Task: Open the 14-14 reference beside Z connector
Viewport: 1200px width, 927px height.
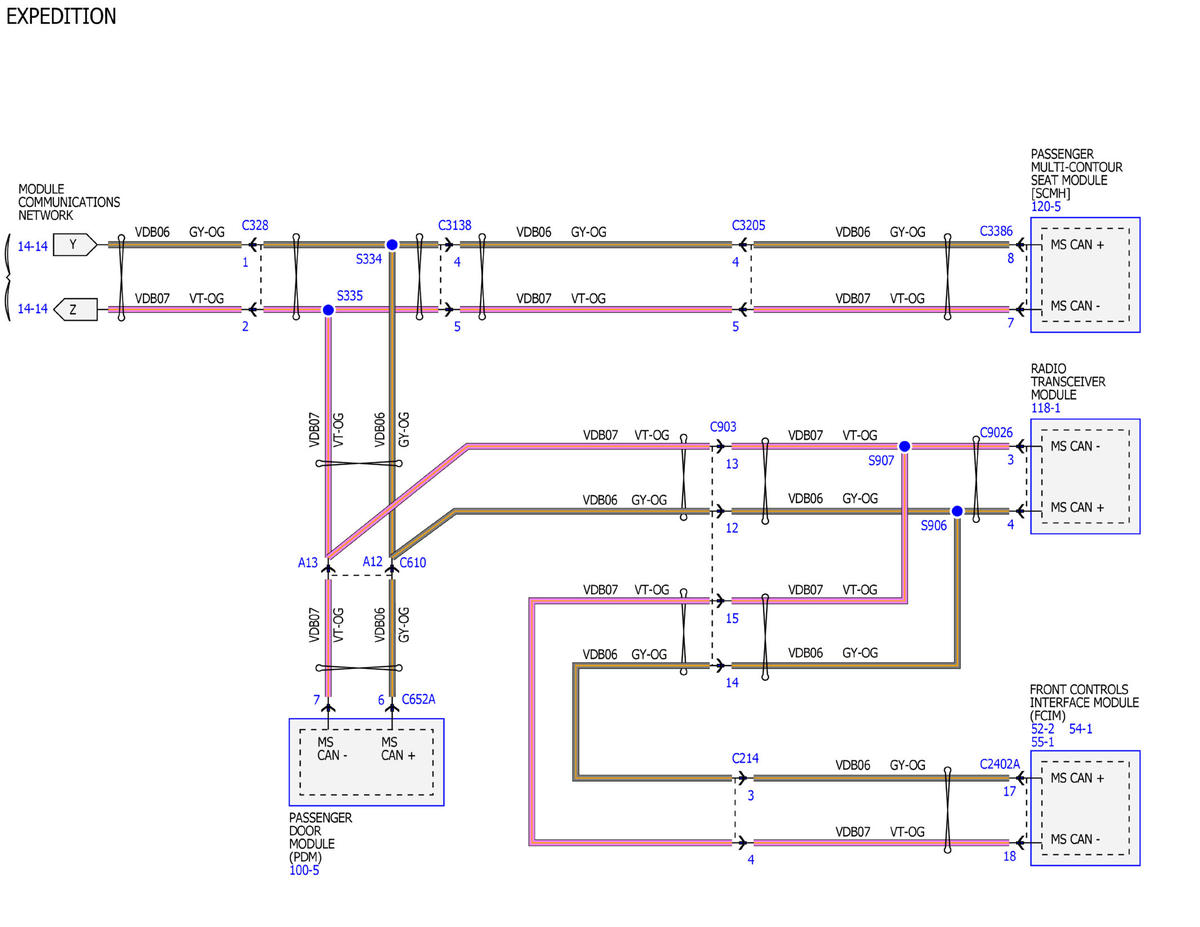Action: (32, 310)
